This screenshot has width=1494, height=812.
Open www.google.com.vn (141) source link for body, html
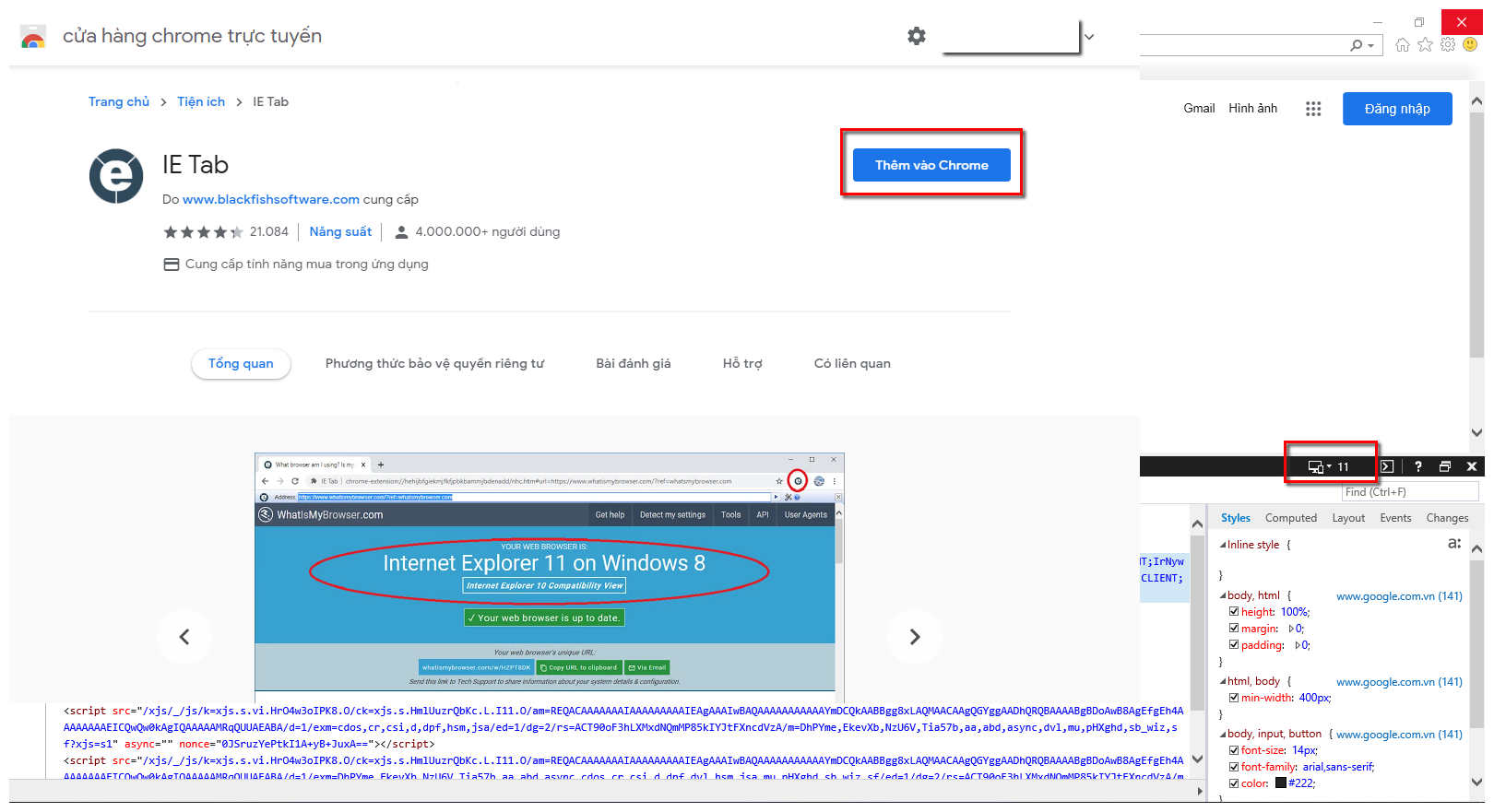[1399, 596]
